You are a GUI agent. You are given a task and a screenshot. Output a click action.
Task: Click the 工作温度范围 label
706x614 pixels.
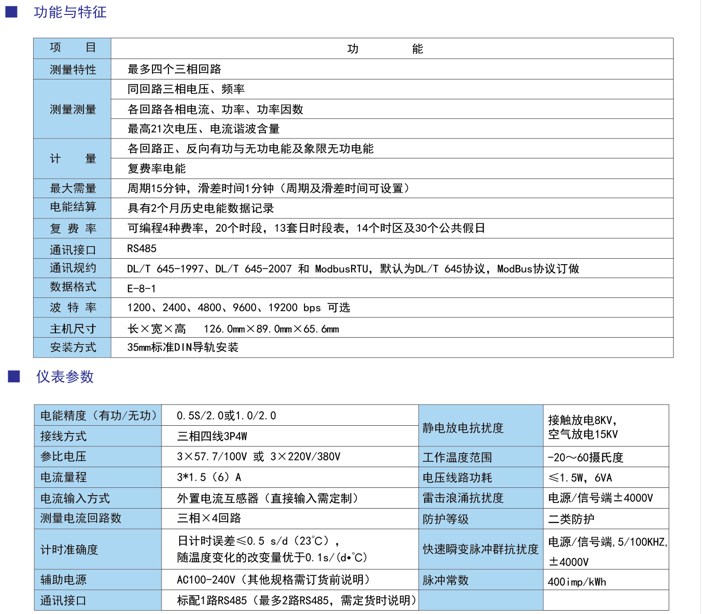coord(457,458)
